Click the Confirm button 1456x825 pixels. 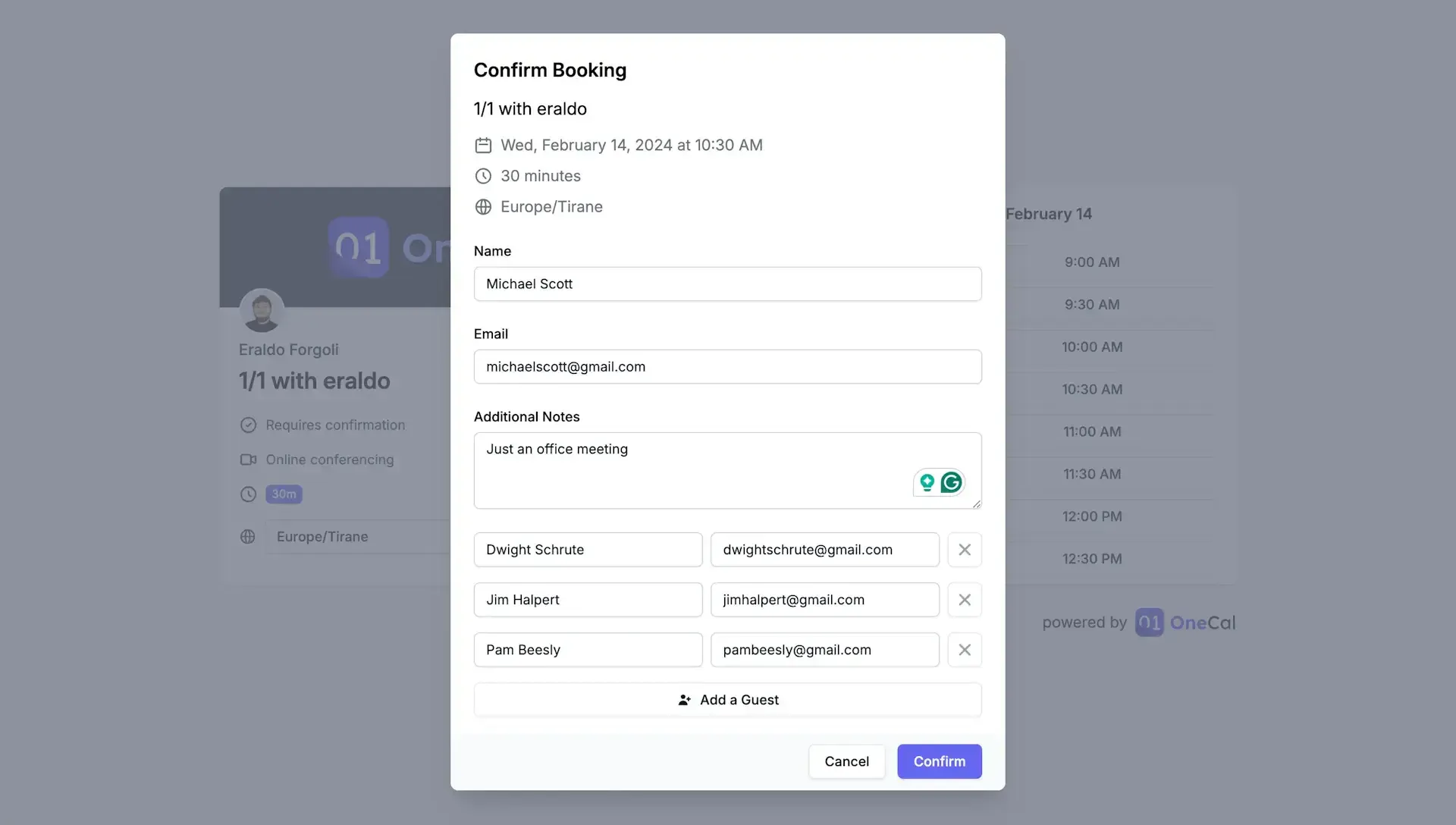(939, 761)
